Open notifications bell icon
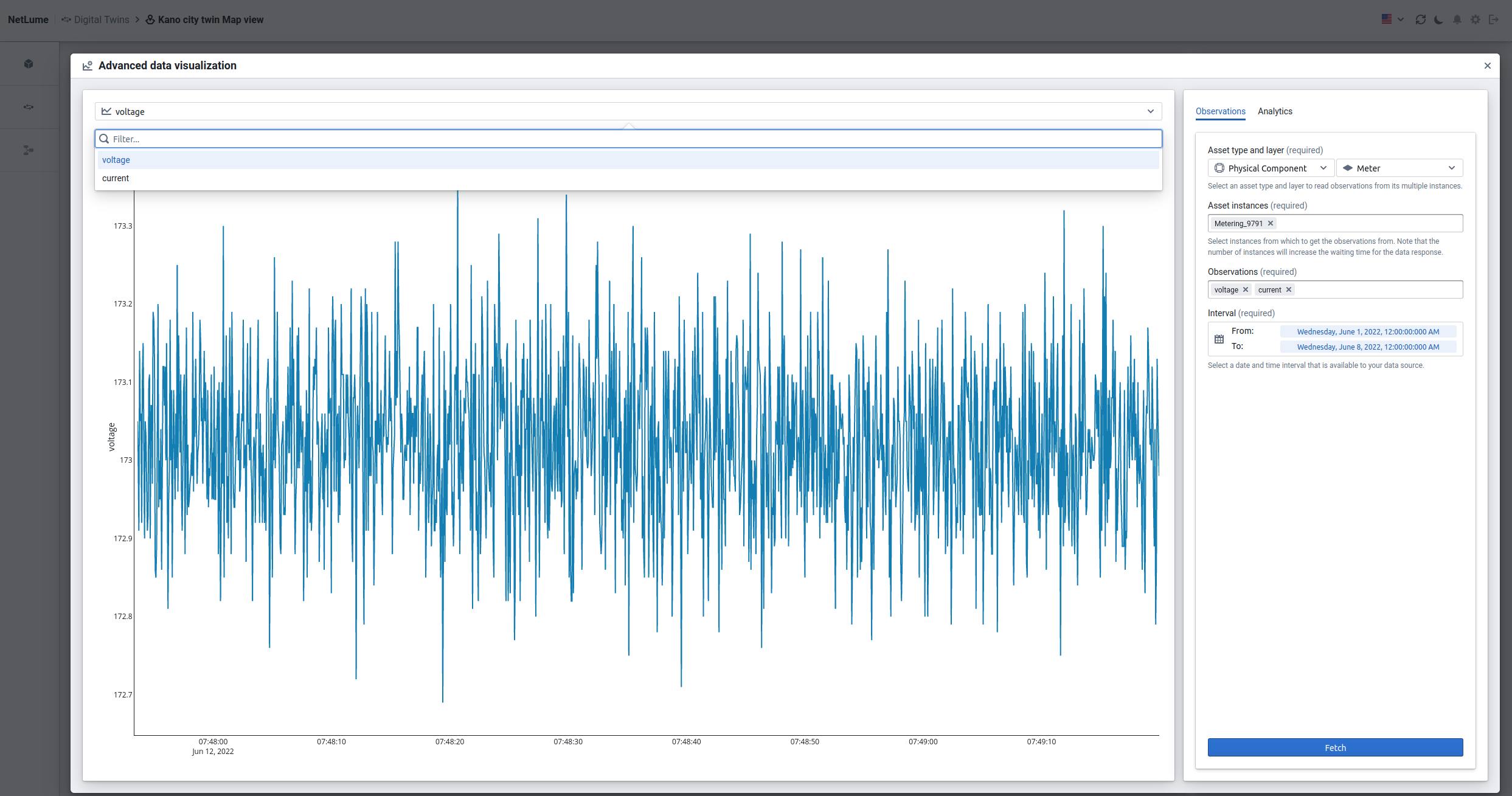 click(1457, 19)
